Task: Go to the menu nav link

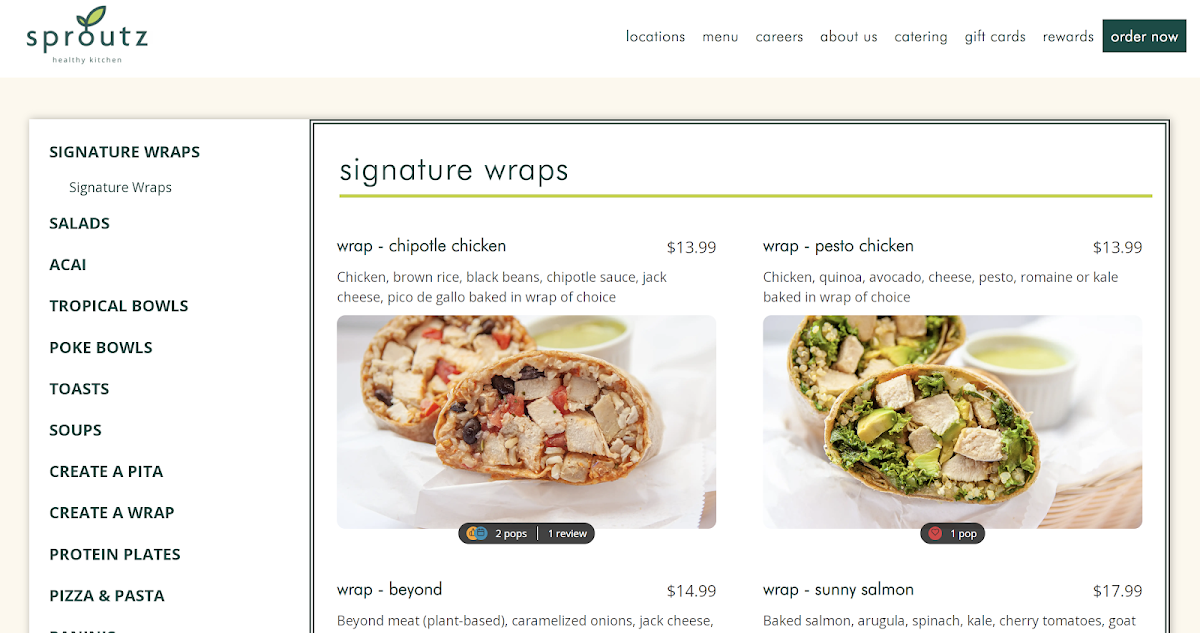Action: (x=720, y=37)
